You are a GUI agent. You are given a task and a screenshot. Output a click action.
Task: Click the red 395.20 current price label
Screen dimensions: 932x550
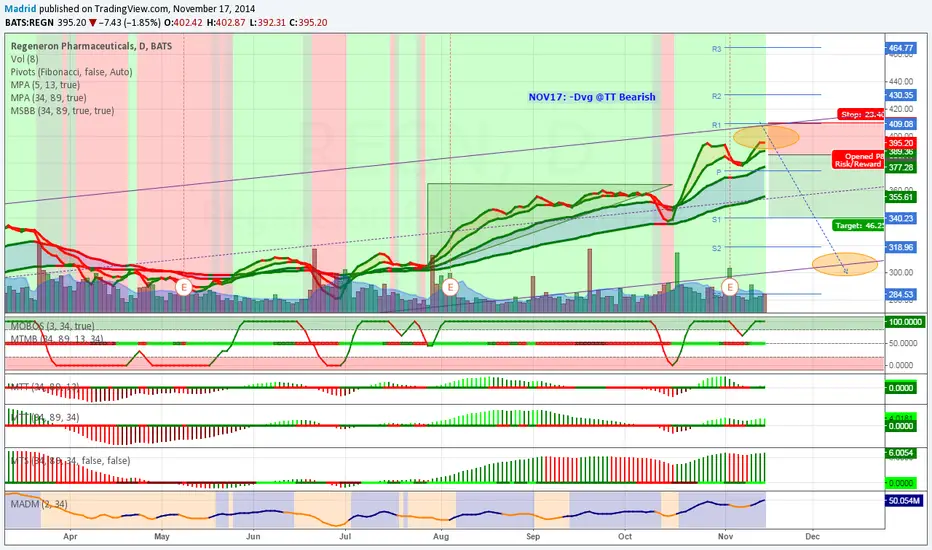901,143
